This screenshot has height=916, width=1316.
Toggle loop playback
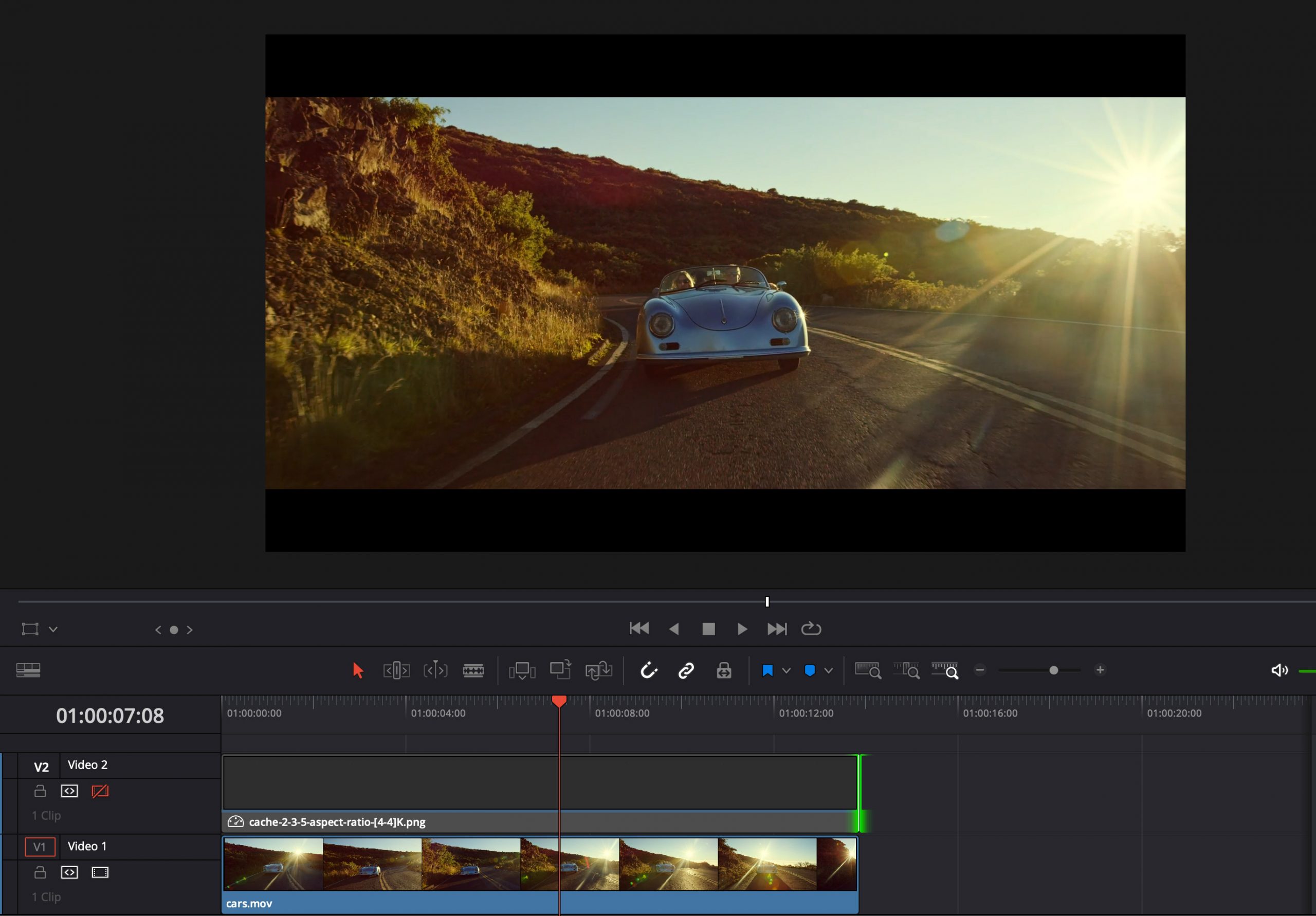pos(811,629)
